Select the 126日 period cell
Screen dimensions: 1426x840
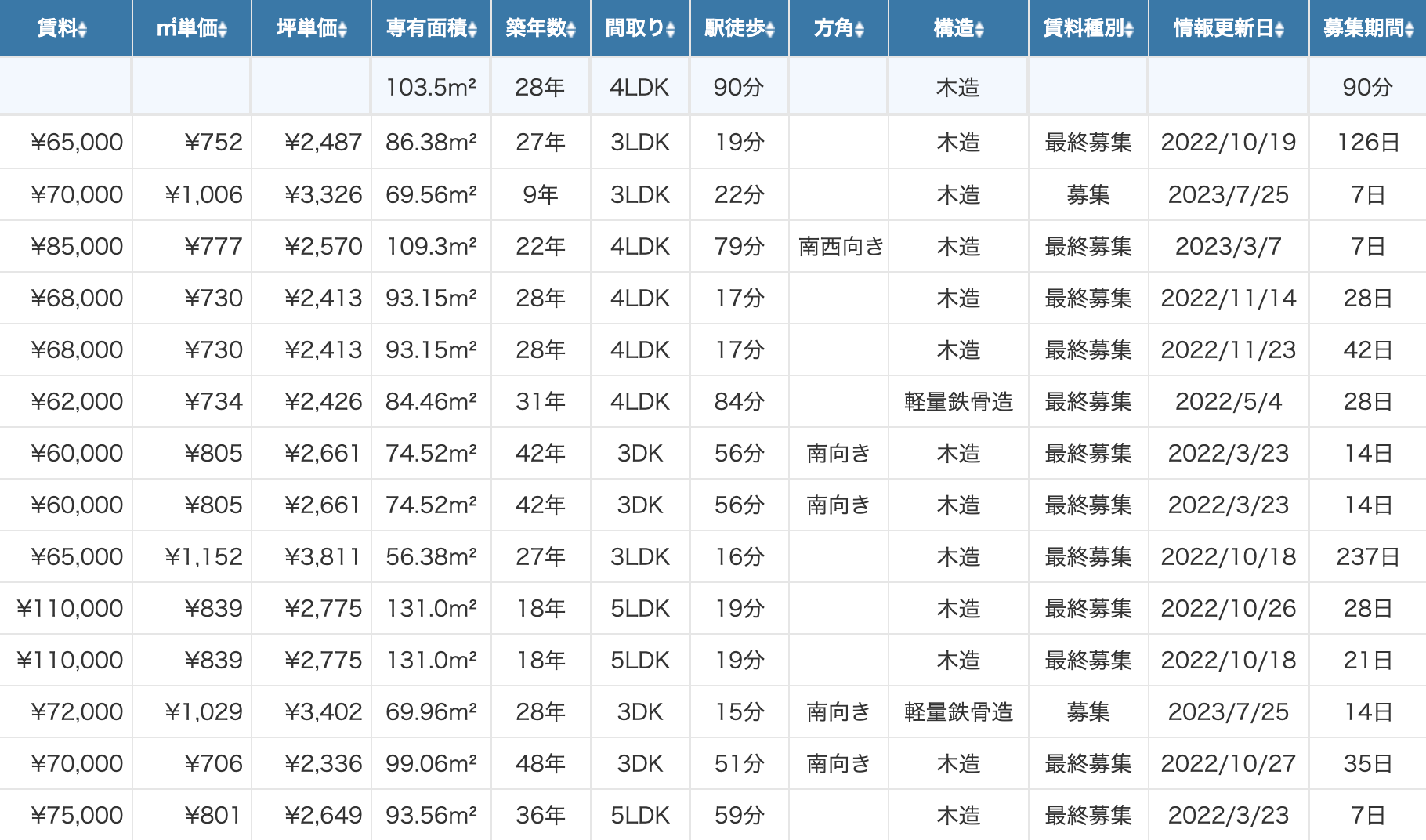pyautogui.click(x=1367, y=143)
